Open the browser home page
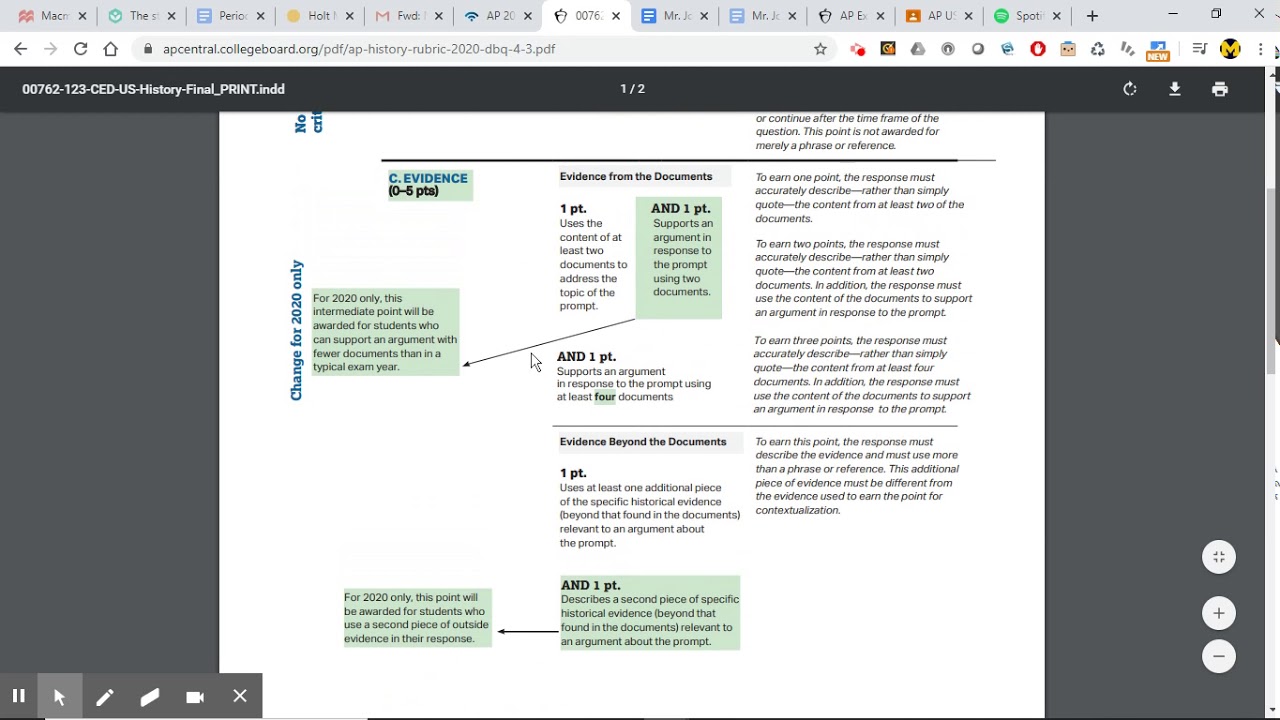 (x=111, y=49)
